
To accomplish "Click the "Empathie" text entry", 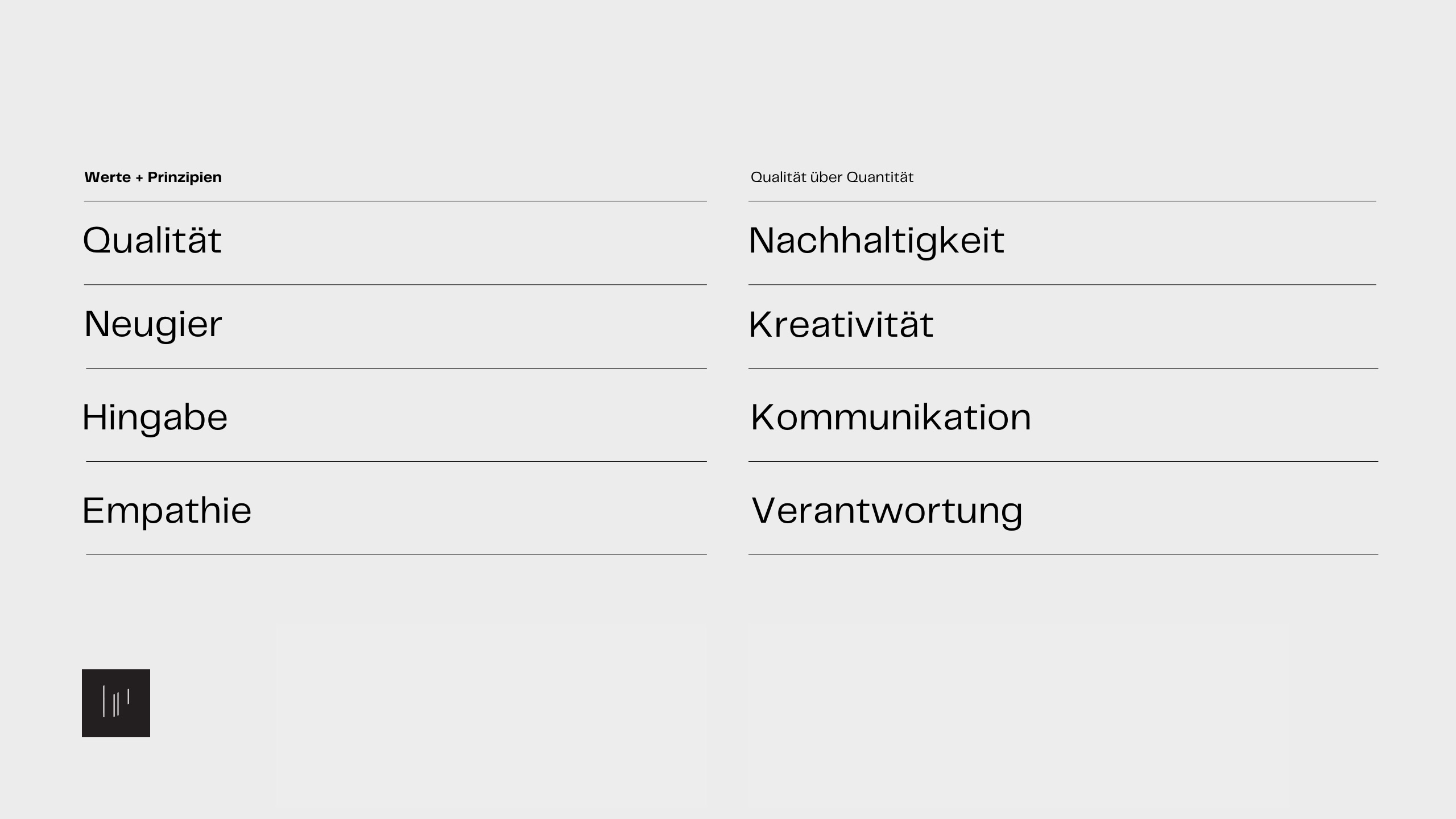I will 167,510.
